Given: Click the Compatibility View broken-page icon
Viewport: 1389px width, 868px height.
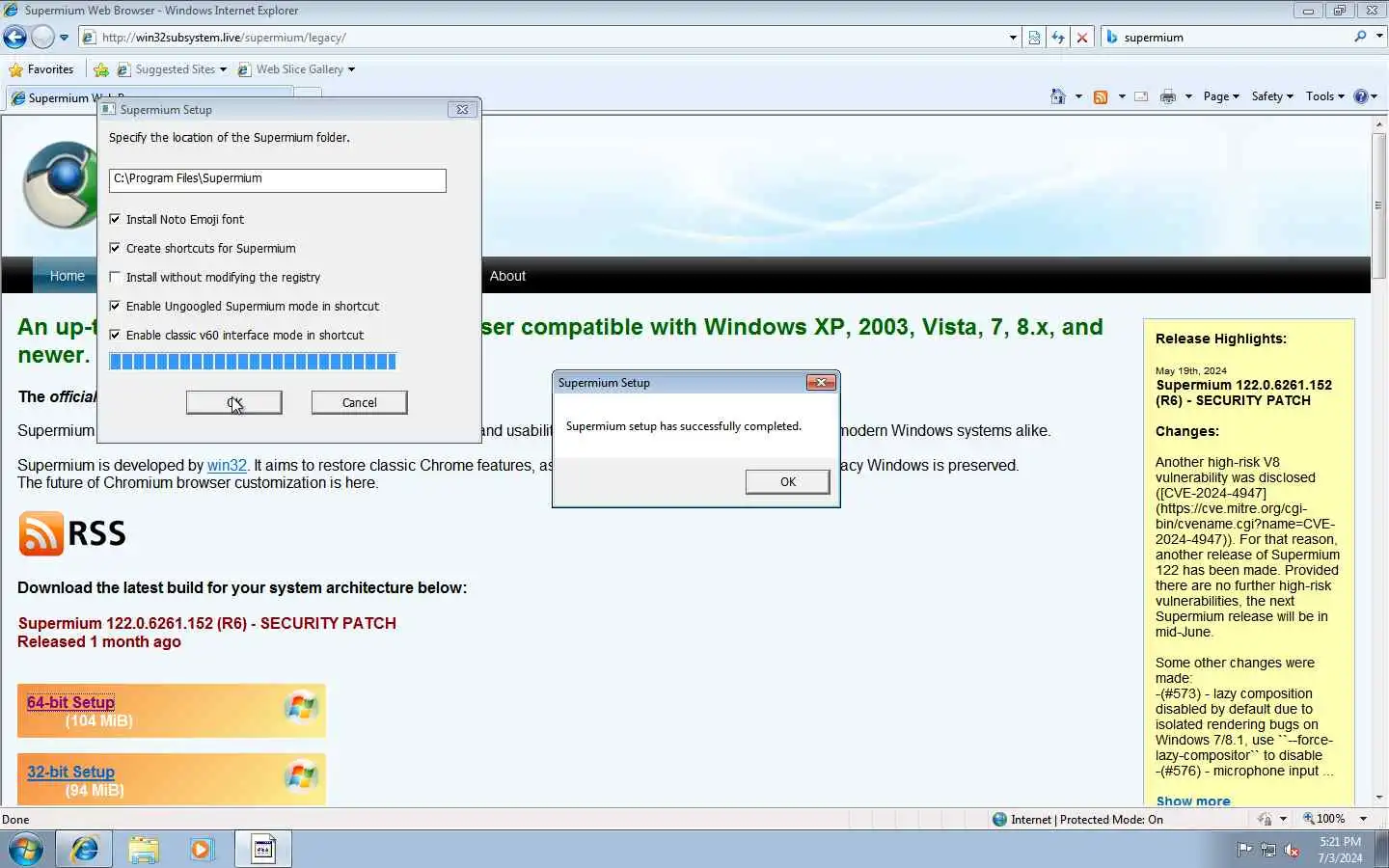Looking at the screenshot, I should 1034,38.
